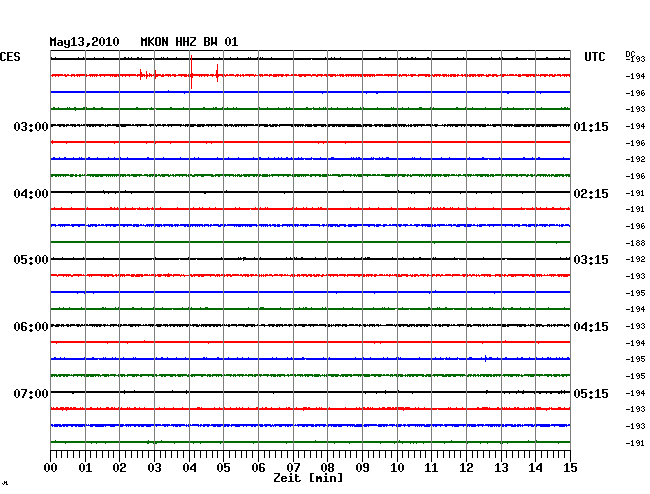This screenshot has height=494, width=650.
Task: Click minute tick label 09 on time axis
Action: (362, 467)
